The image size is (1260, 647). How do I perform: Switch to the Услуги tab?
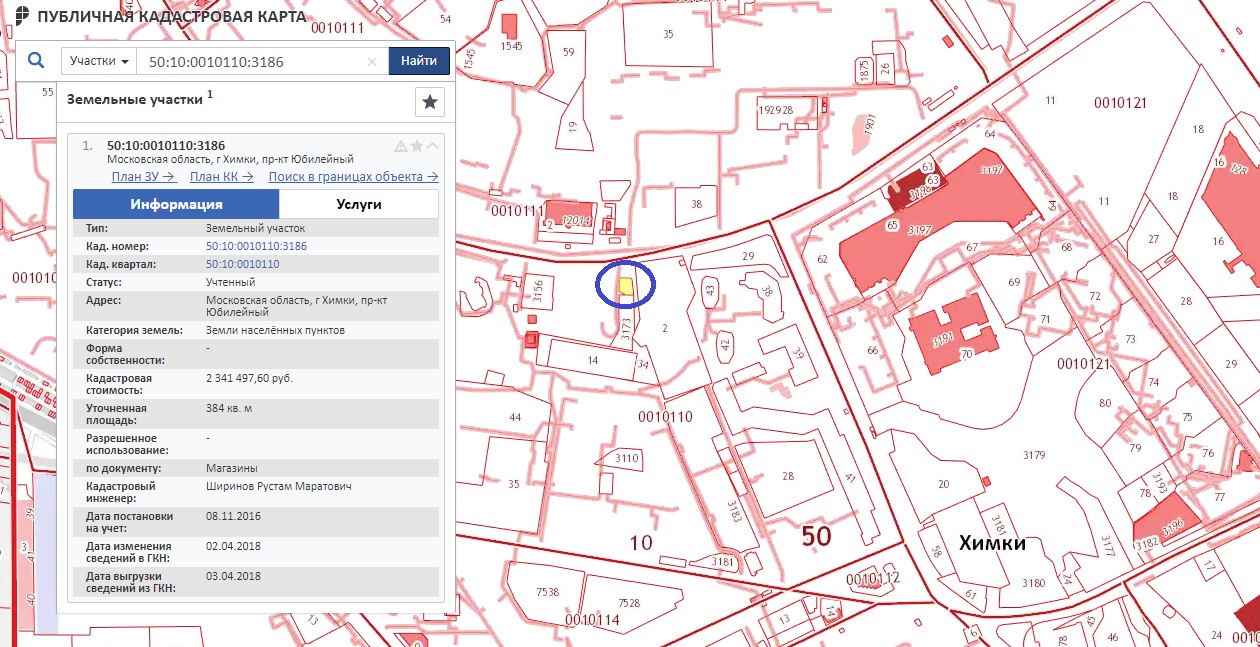(x=358, y=204)
